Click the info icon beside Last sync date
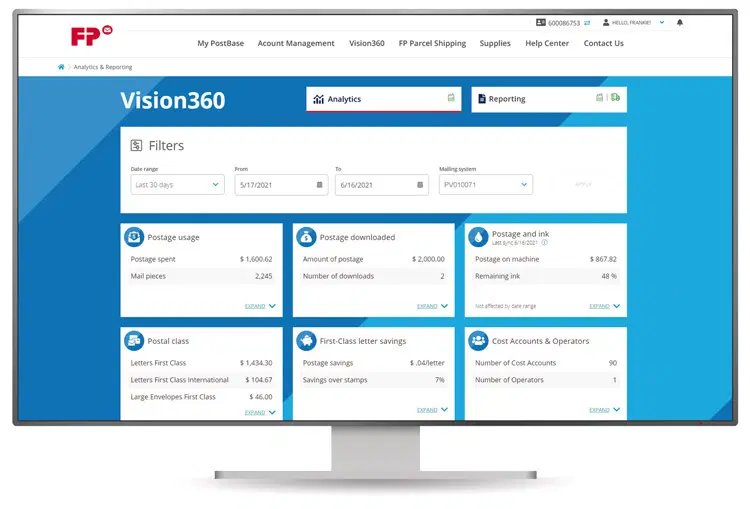The height and width of the screenshot is (509, 750). [x=545, y=243]
